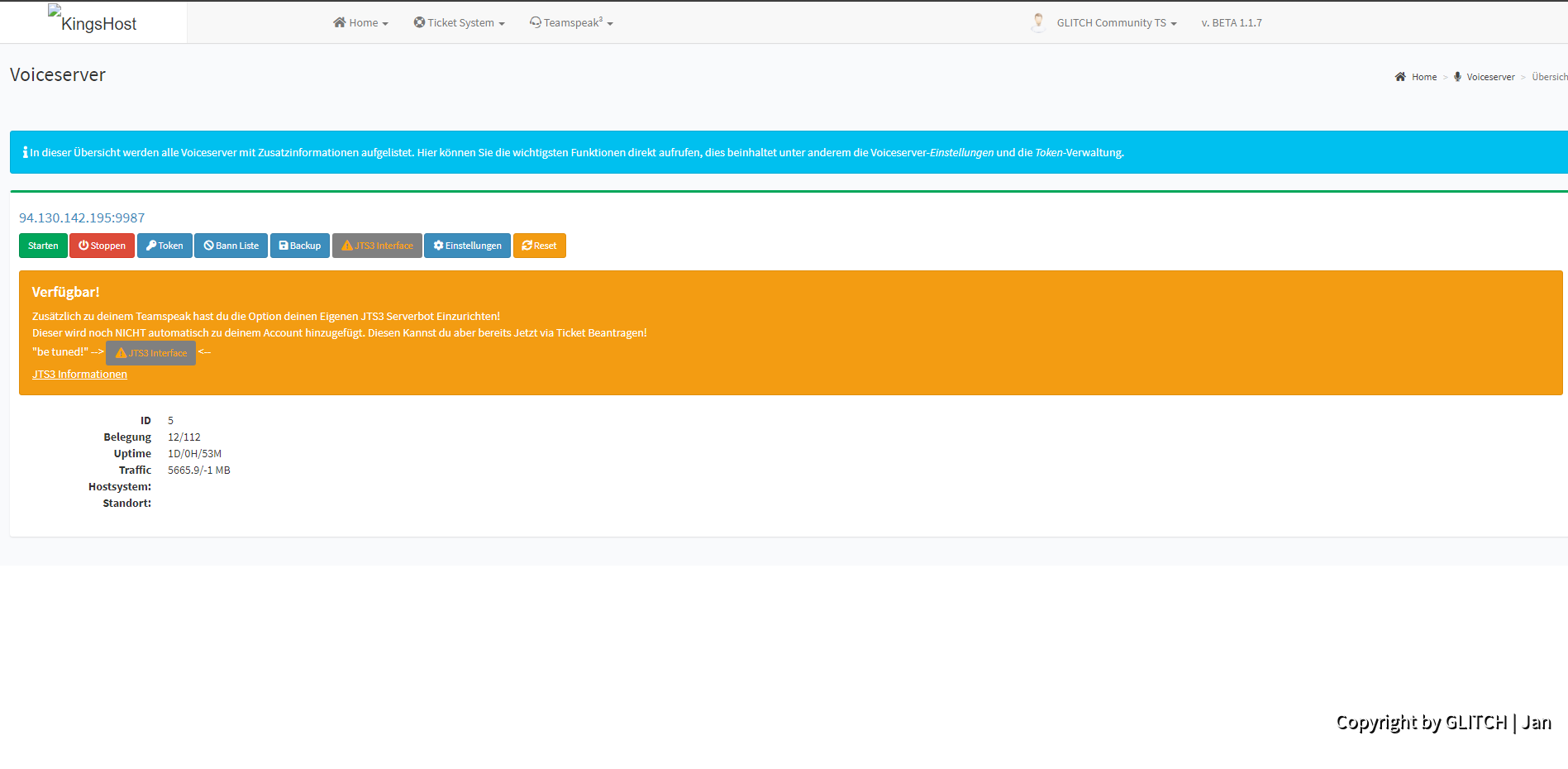Click the Home breadcrumb link
The height and width of the screenshot is (769, 1568).
coord(1423,77)
